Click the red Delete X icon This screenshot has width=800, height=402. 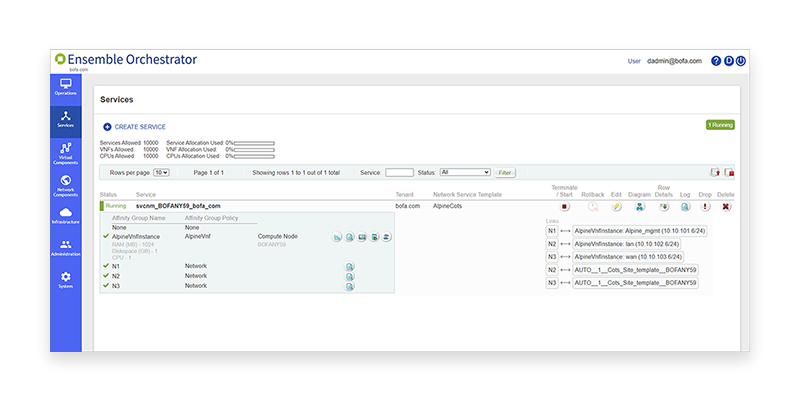[x=726, y=206]
